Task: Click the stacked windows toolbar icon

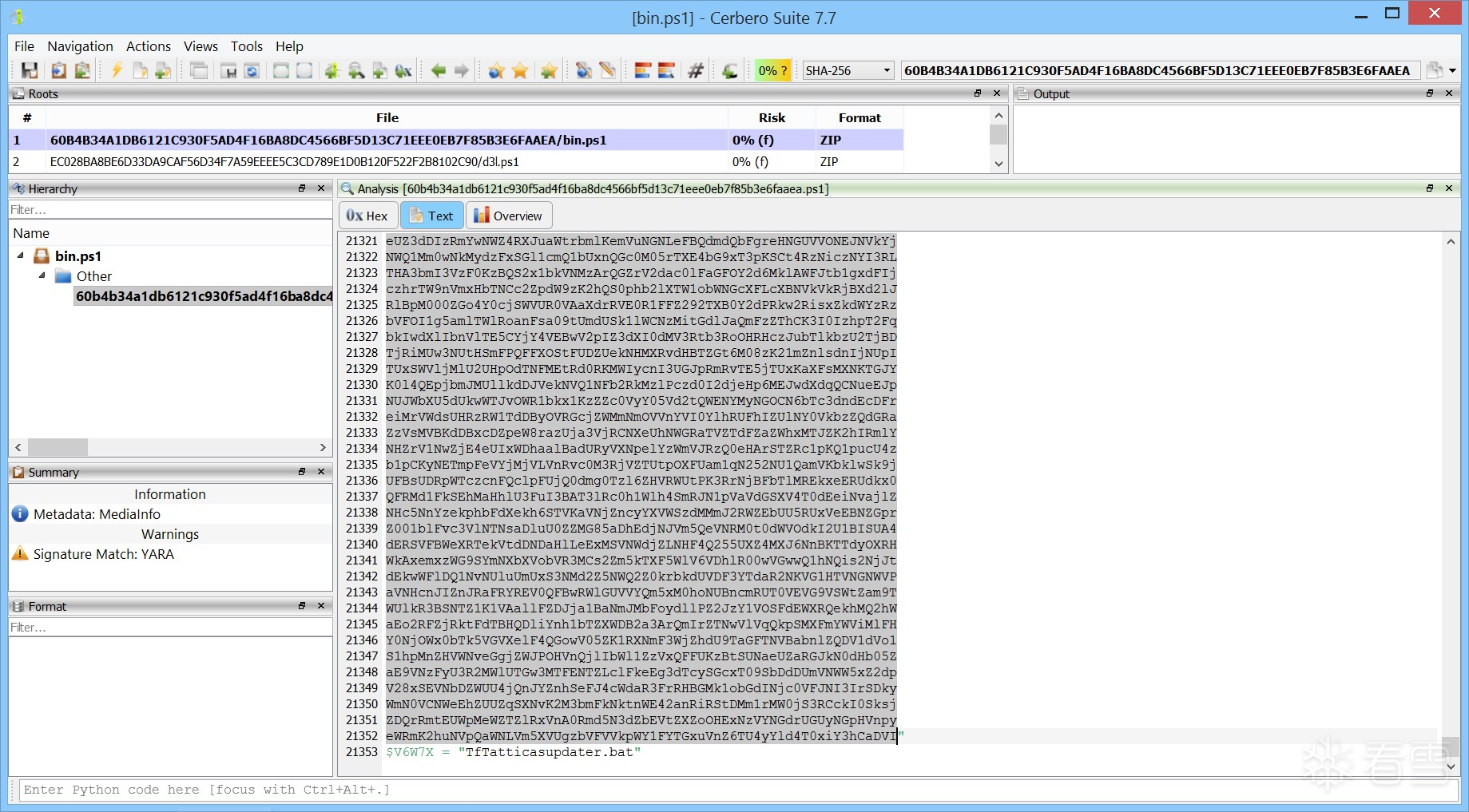Action: [x=199, y=70]
